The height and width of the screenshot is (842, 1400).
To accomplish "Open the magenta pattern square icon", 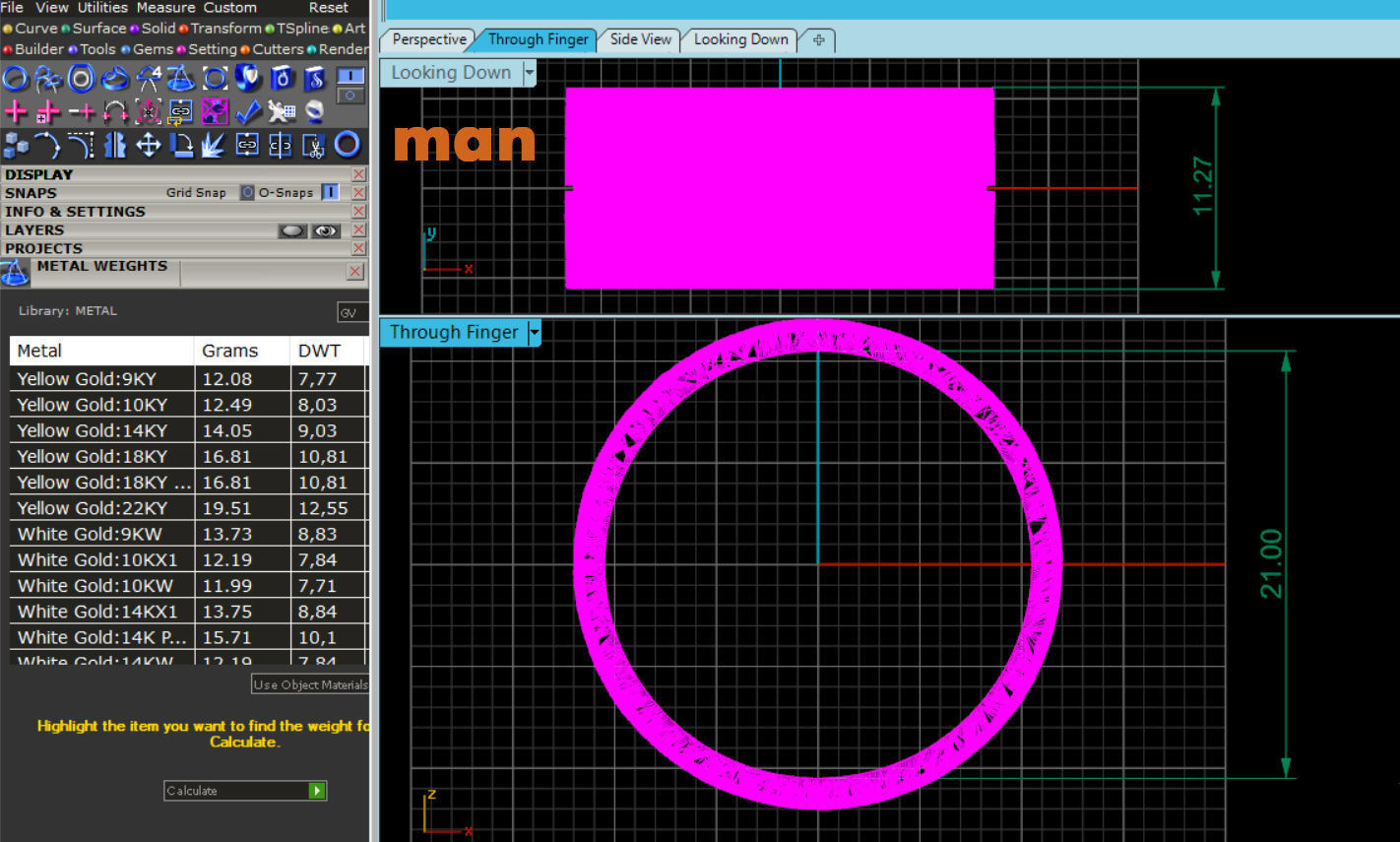I will (x=215, y=112).
